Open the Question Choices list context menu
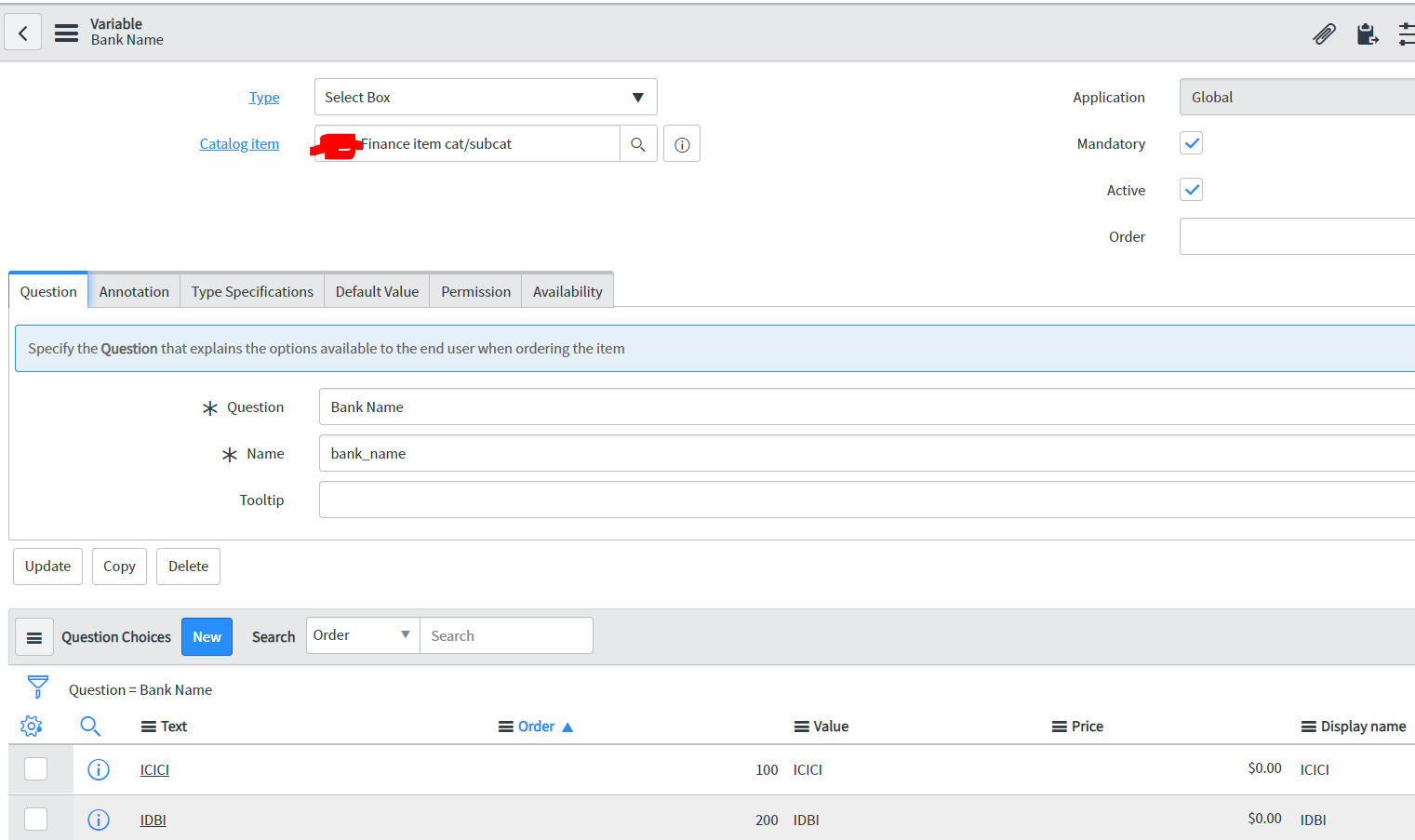1415x840 pixels. [x=34, y=636]
